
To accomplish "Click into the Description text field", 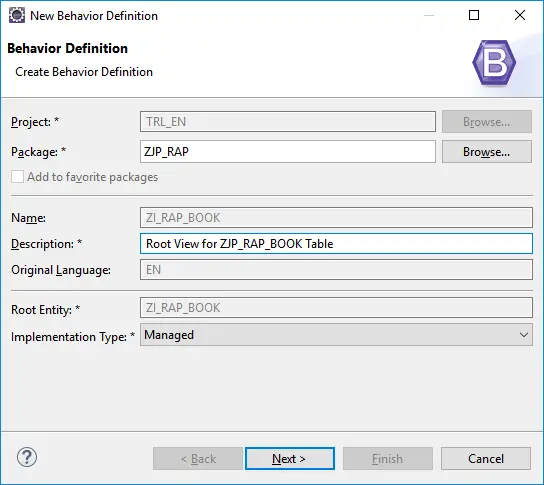I will pyautogui.click(x=336, y=244).
